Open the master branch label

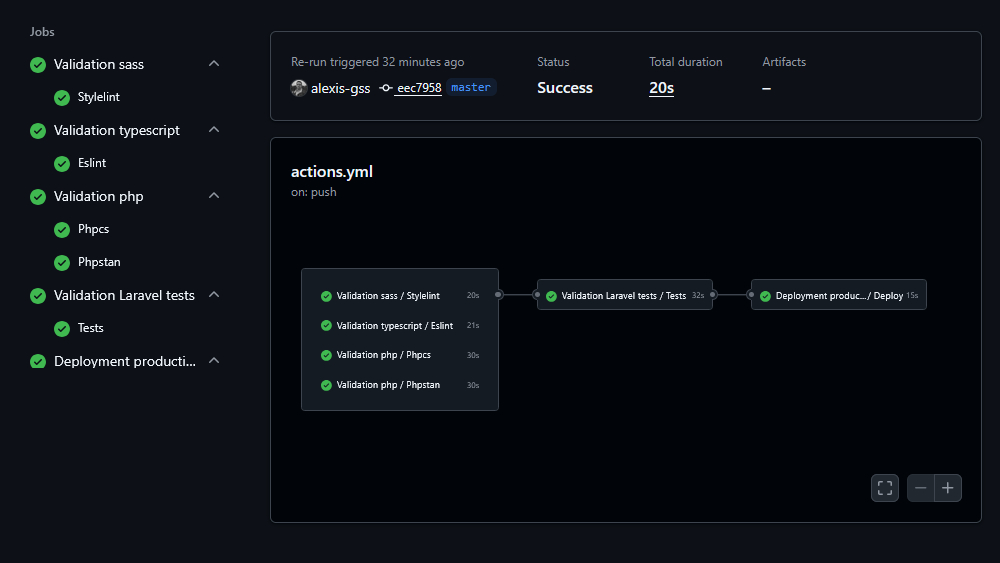(x=471, y=87)
